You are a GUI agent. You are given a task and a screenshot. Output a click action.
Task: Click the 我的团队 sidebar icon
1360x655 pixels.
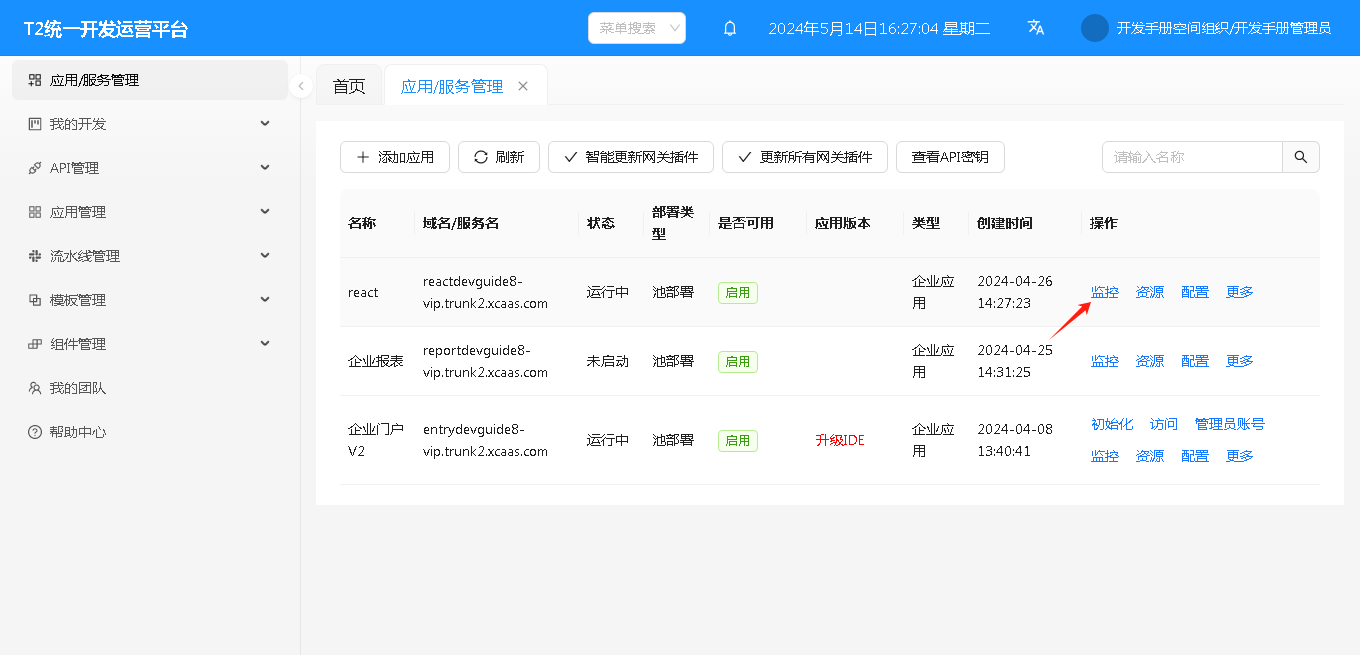click(x=35, y=388)
